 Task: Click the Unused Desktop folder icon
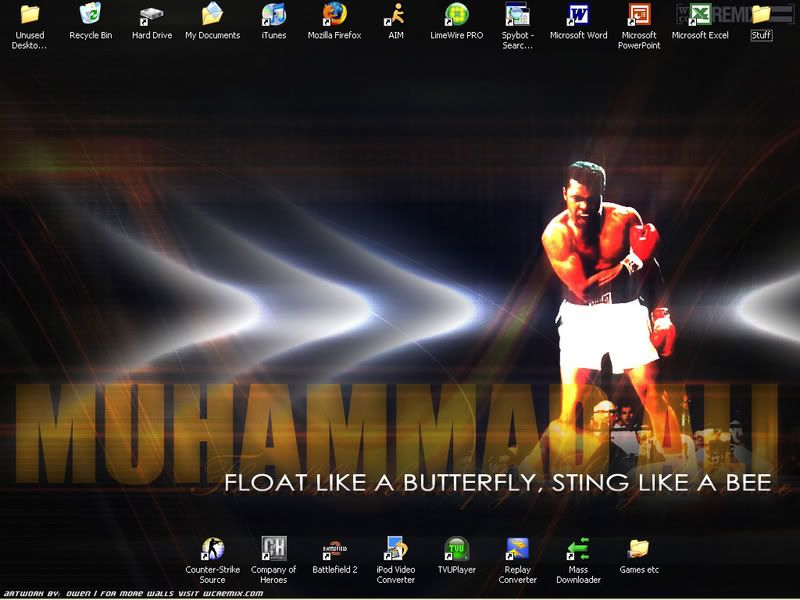point(30,15)
